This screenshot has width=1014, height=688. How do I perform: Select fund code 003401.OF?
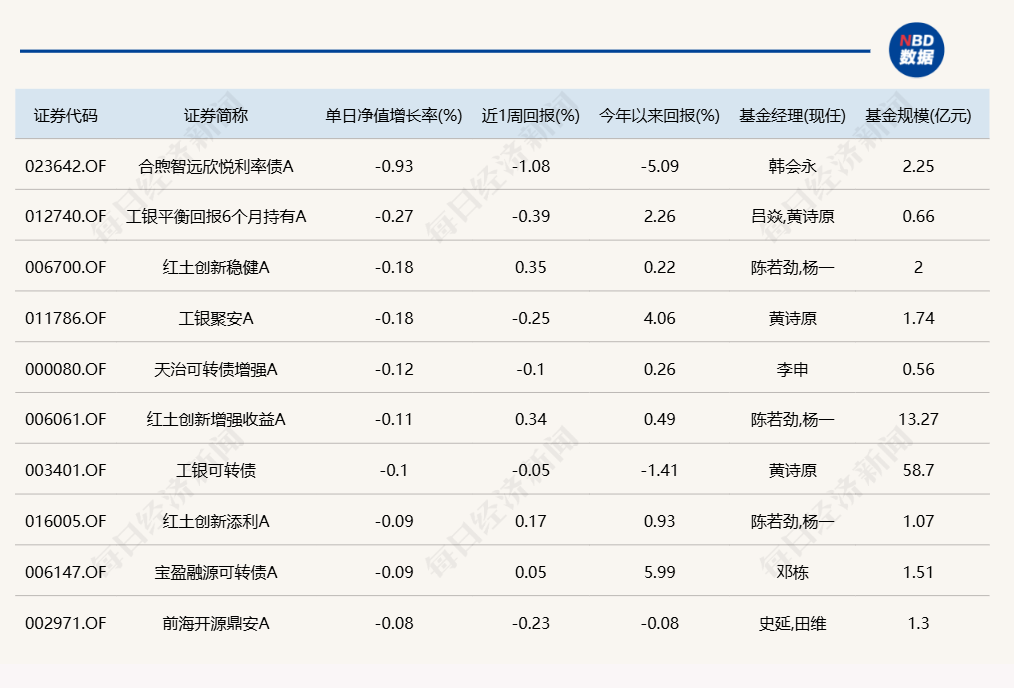pyautogui.click(x=65, y=470)
